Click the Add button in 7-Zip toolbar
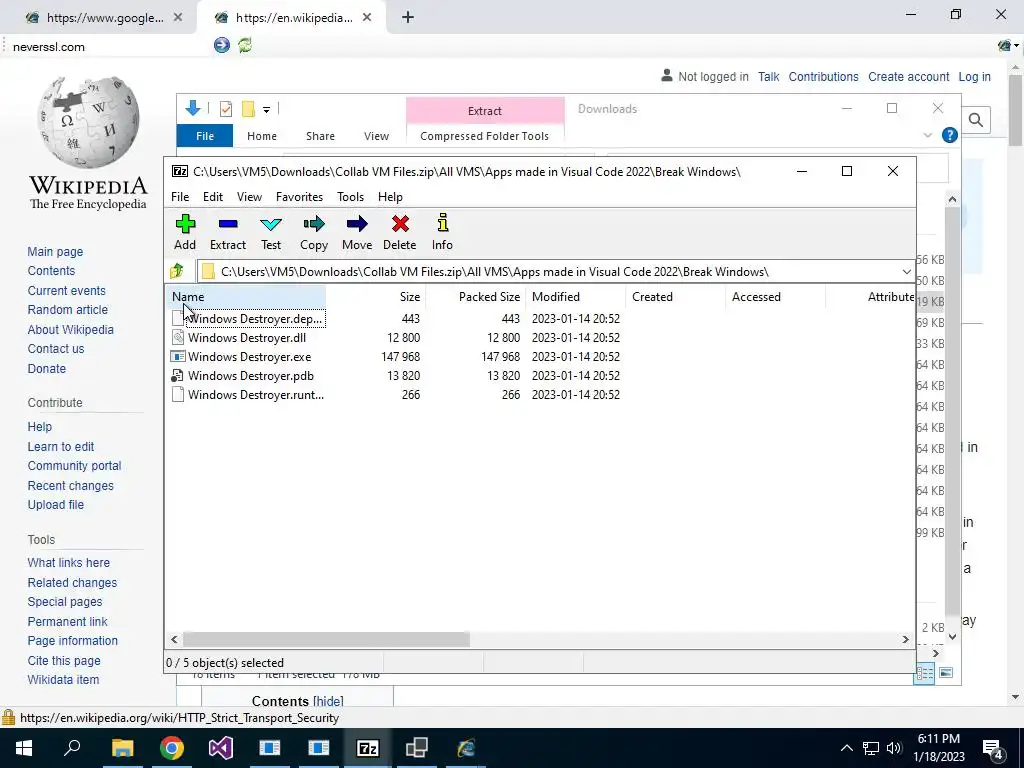The width and height of the screenshot is (1024, 768). pyautogui.click(x=185, y=232)
